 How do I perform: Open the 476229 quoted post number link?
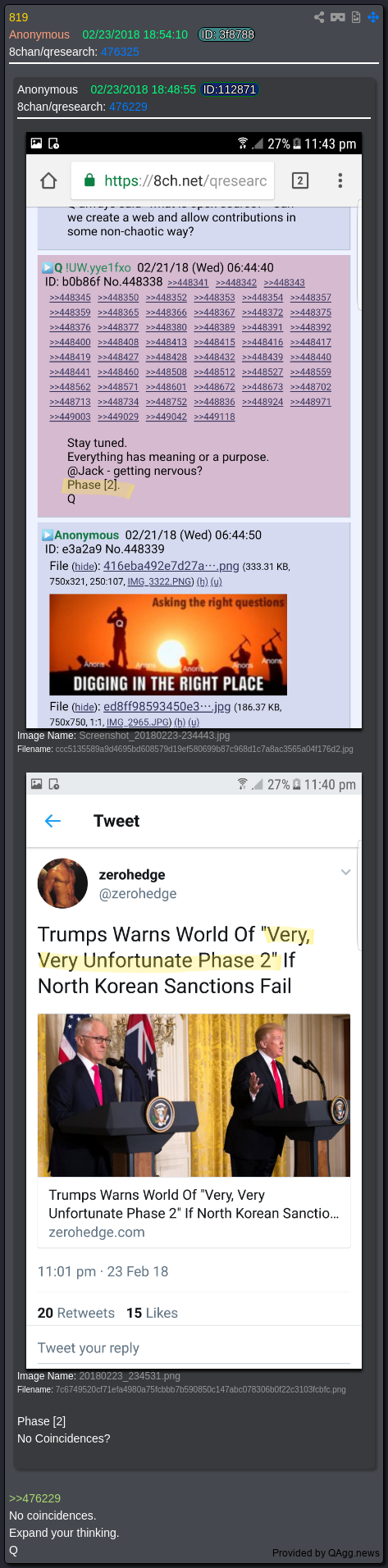(128, 107)
